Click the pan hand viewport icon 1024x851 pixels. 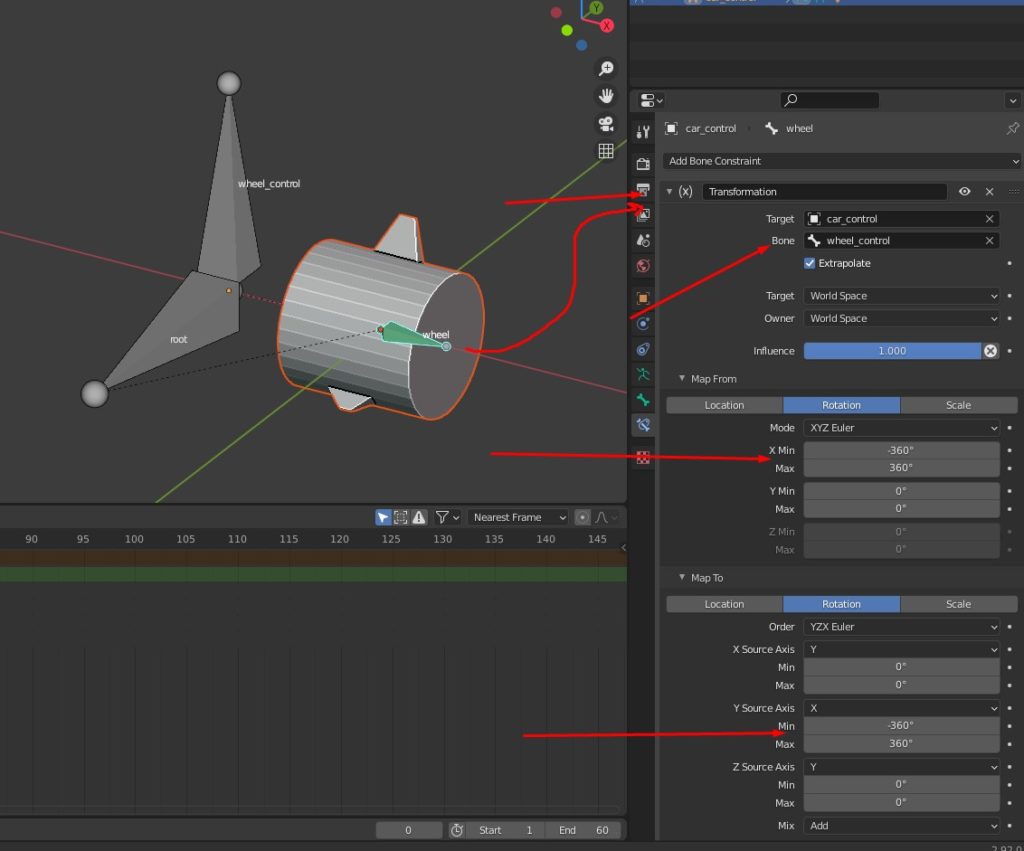pyautogui.click(x=605, y=96)
